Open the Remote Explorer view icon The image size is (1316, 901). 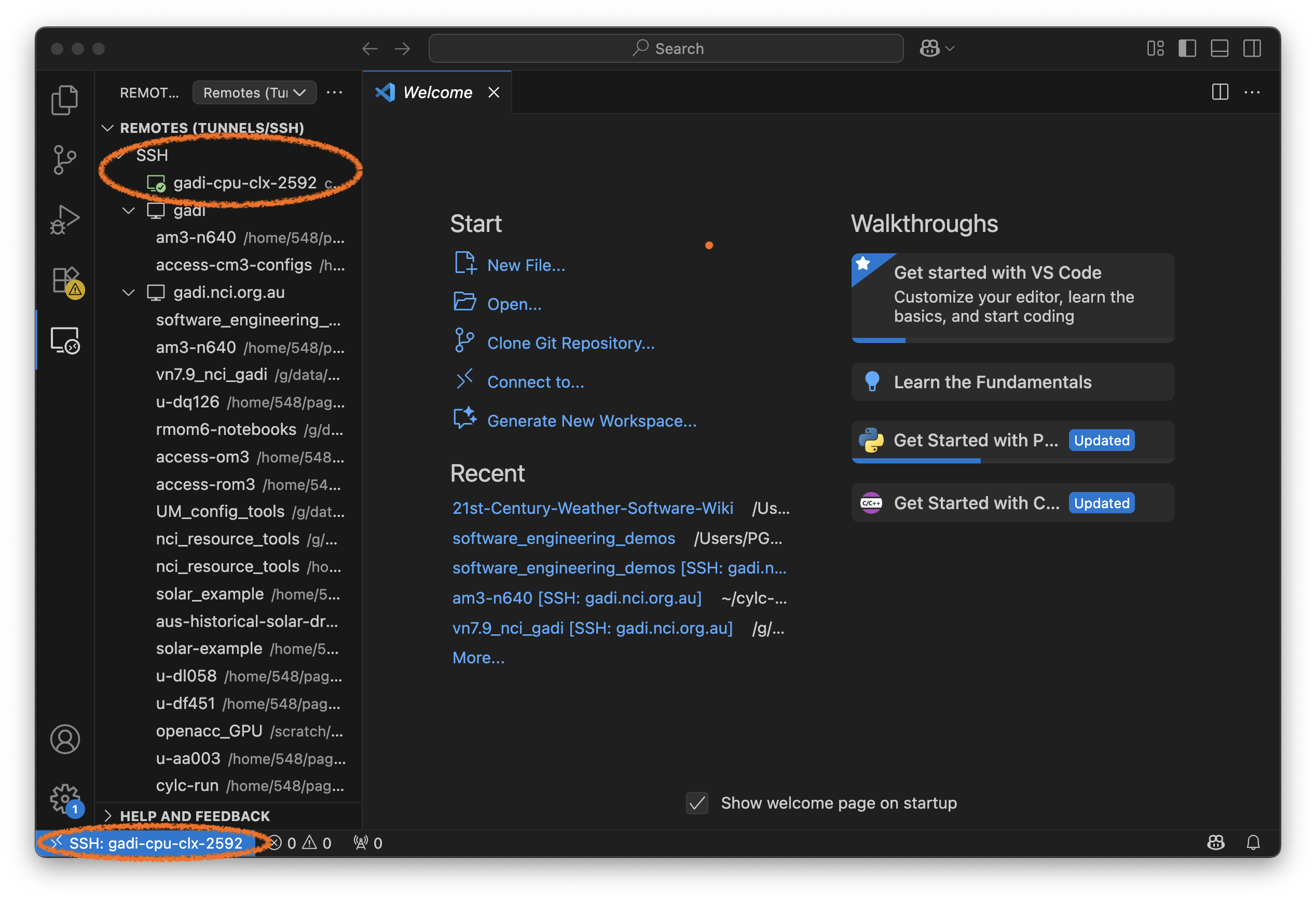click(x=65, y=340)
